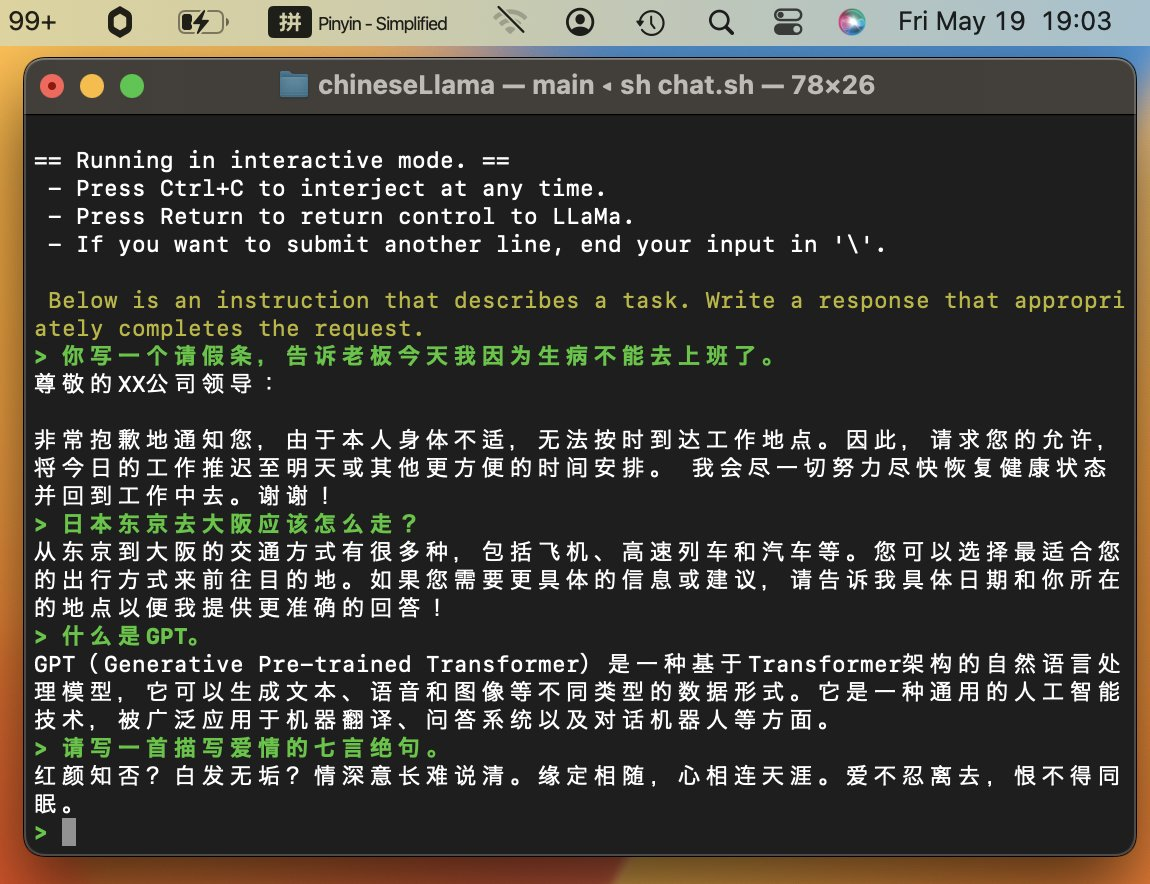
Task: Click the terminal window title text
Action: tap(596, 85)
